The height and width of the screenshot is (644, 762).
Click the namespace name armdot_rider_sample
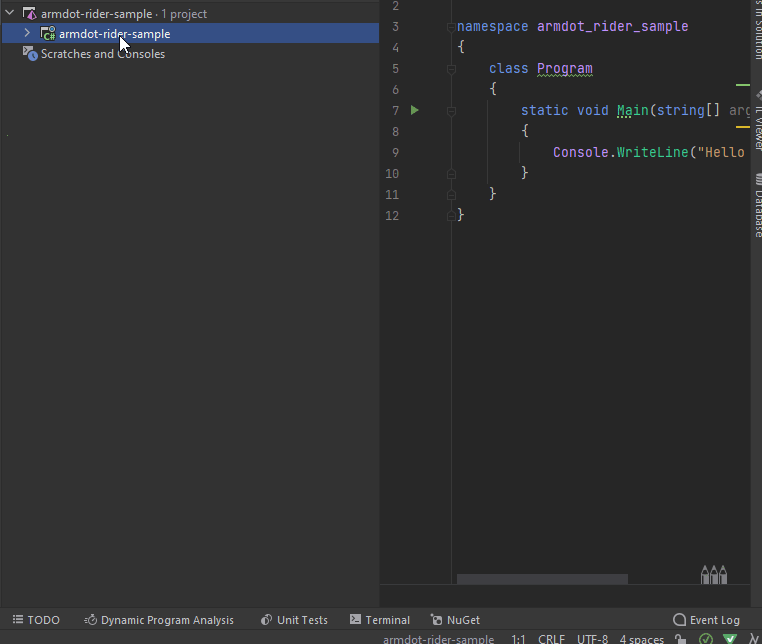[612, 26]
